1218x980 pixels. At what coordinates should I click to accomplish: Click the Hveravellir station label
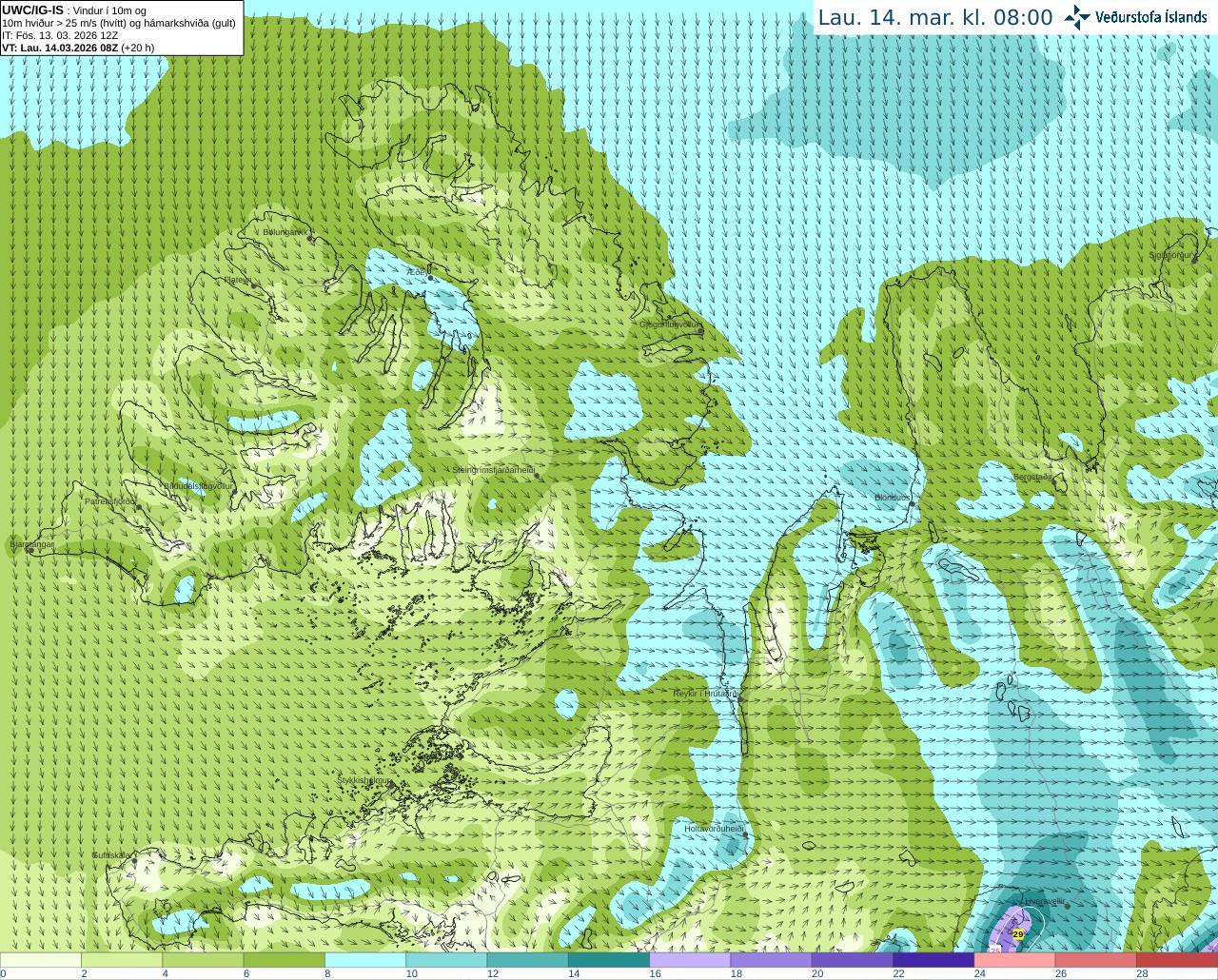[x=1045, y=900]
